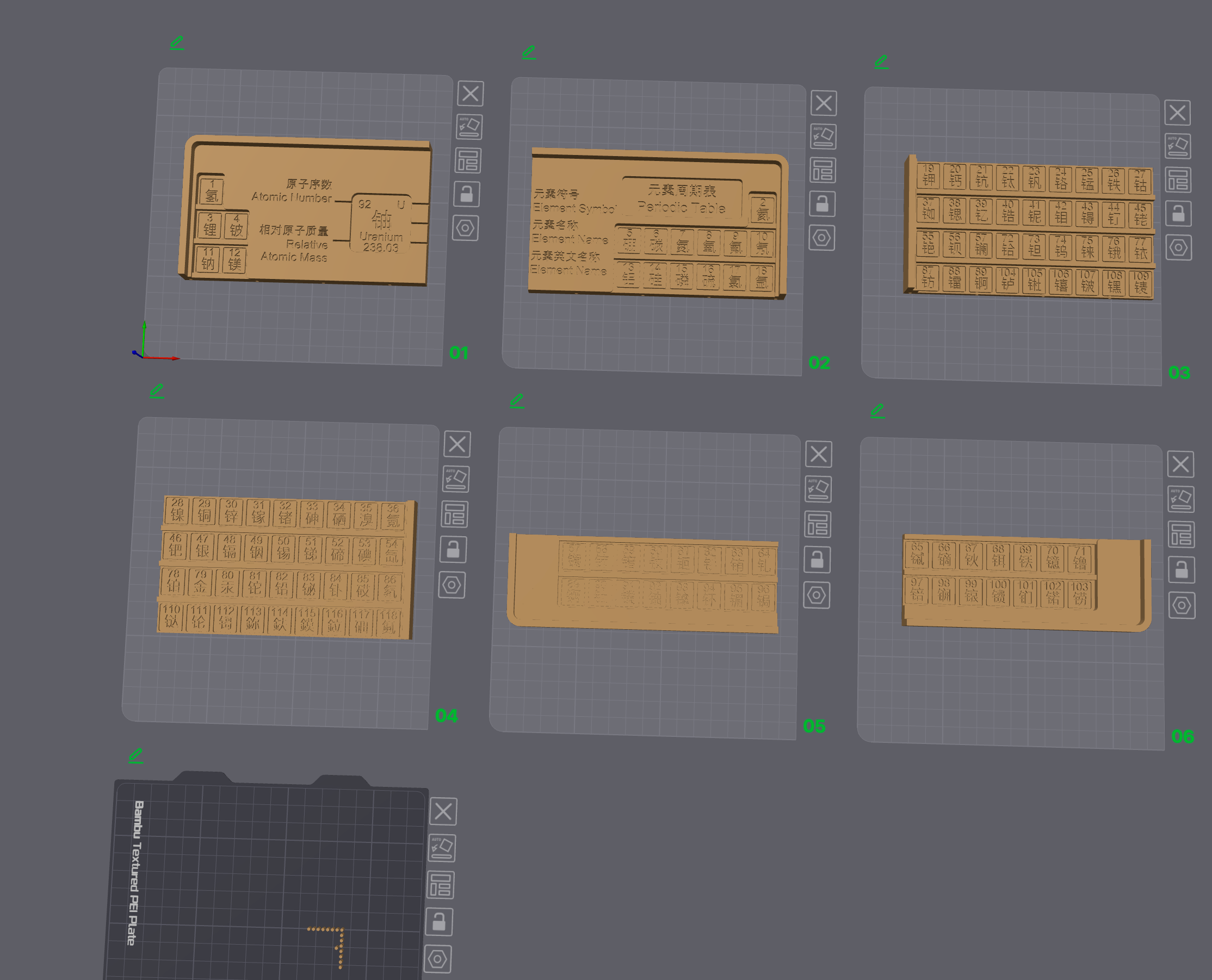
Task: Toggle the lock on plate 05
Action: [x=818, y=560]
